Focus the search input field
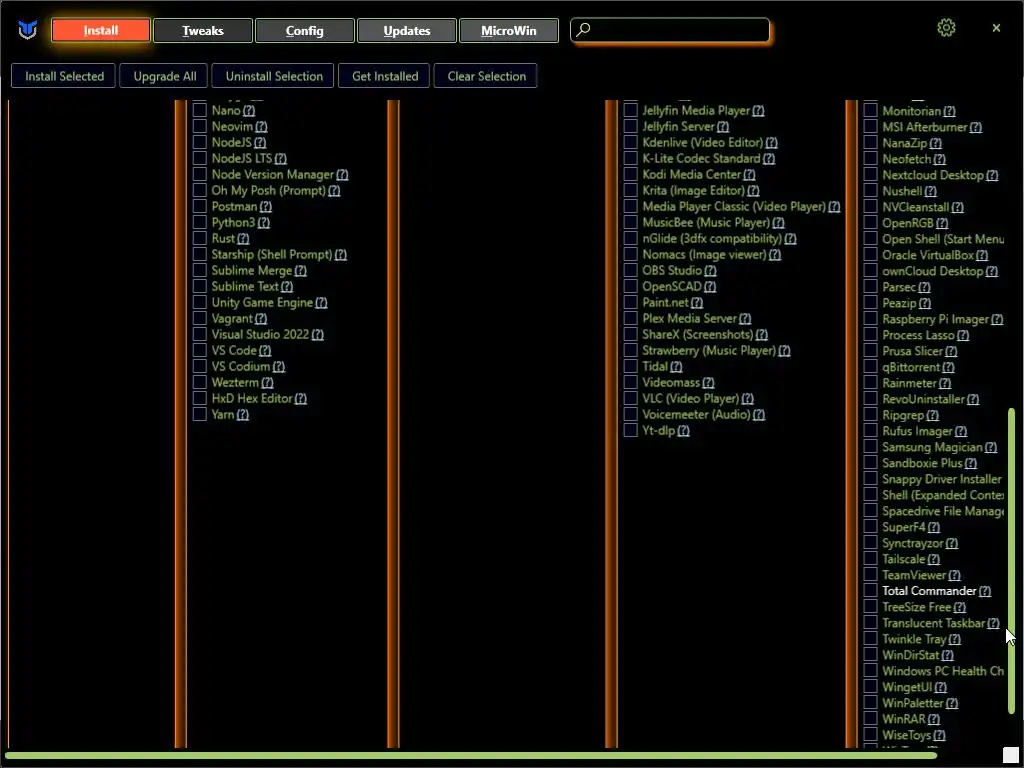Image resolution: width=1024 pixels, height=768 pixels. click(671, 30)
